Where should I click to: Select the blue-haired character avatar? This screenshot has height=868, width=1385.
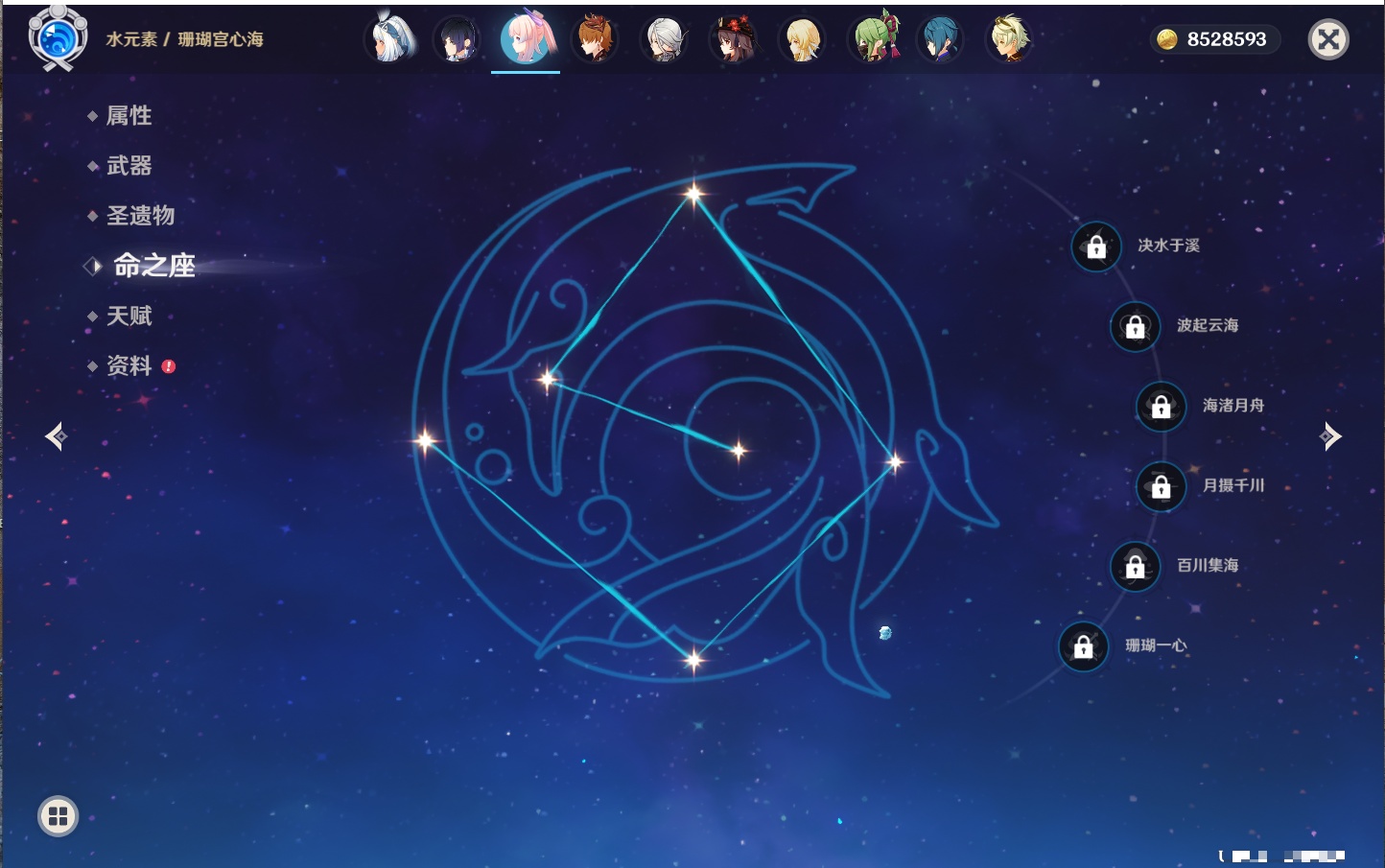(940, 39)
